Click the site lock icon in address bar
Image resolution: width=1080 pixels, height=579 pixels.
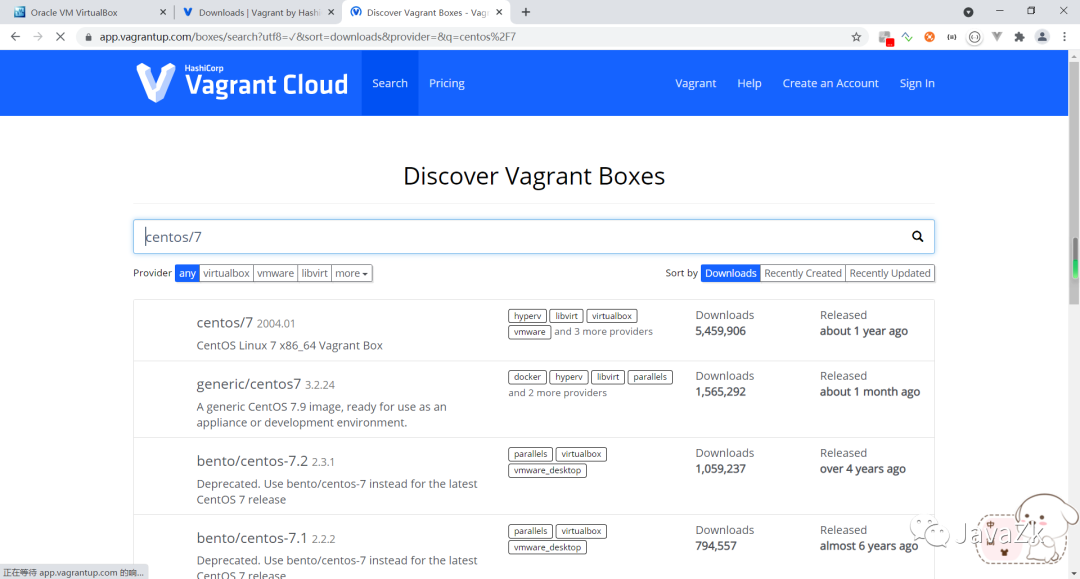point(88,37)
